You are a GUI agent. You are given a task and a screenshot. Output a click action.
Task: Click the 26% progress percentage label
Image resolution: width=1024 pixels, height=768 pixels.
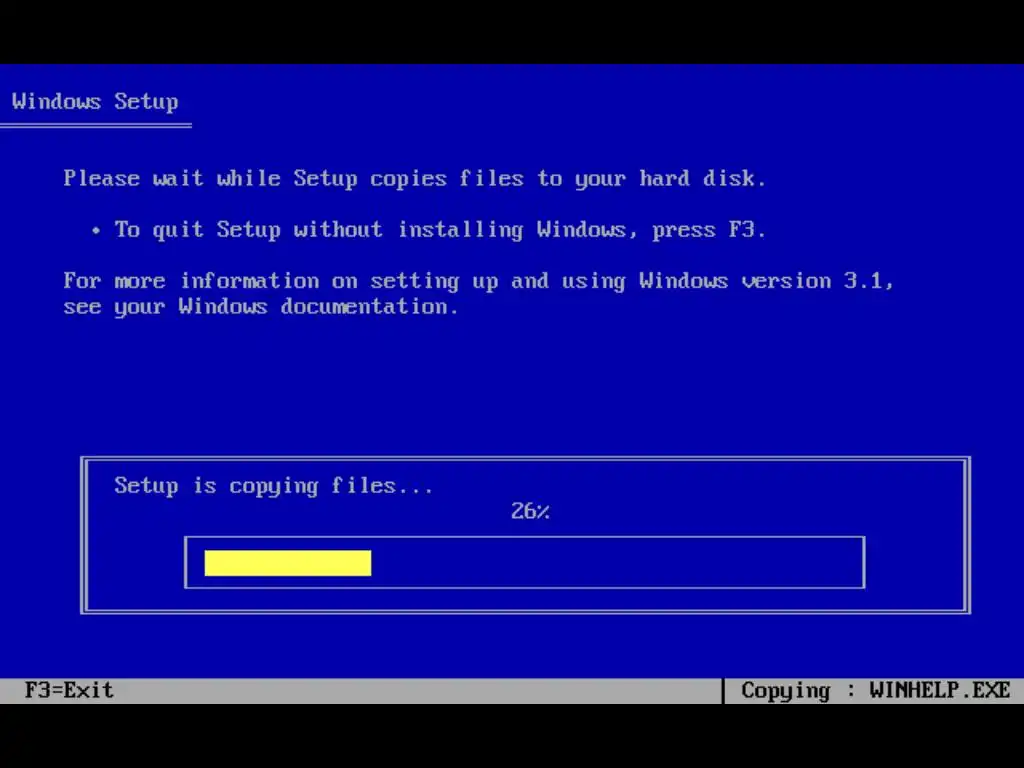(x=530, y=511)
